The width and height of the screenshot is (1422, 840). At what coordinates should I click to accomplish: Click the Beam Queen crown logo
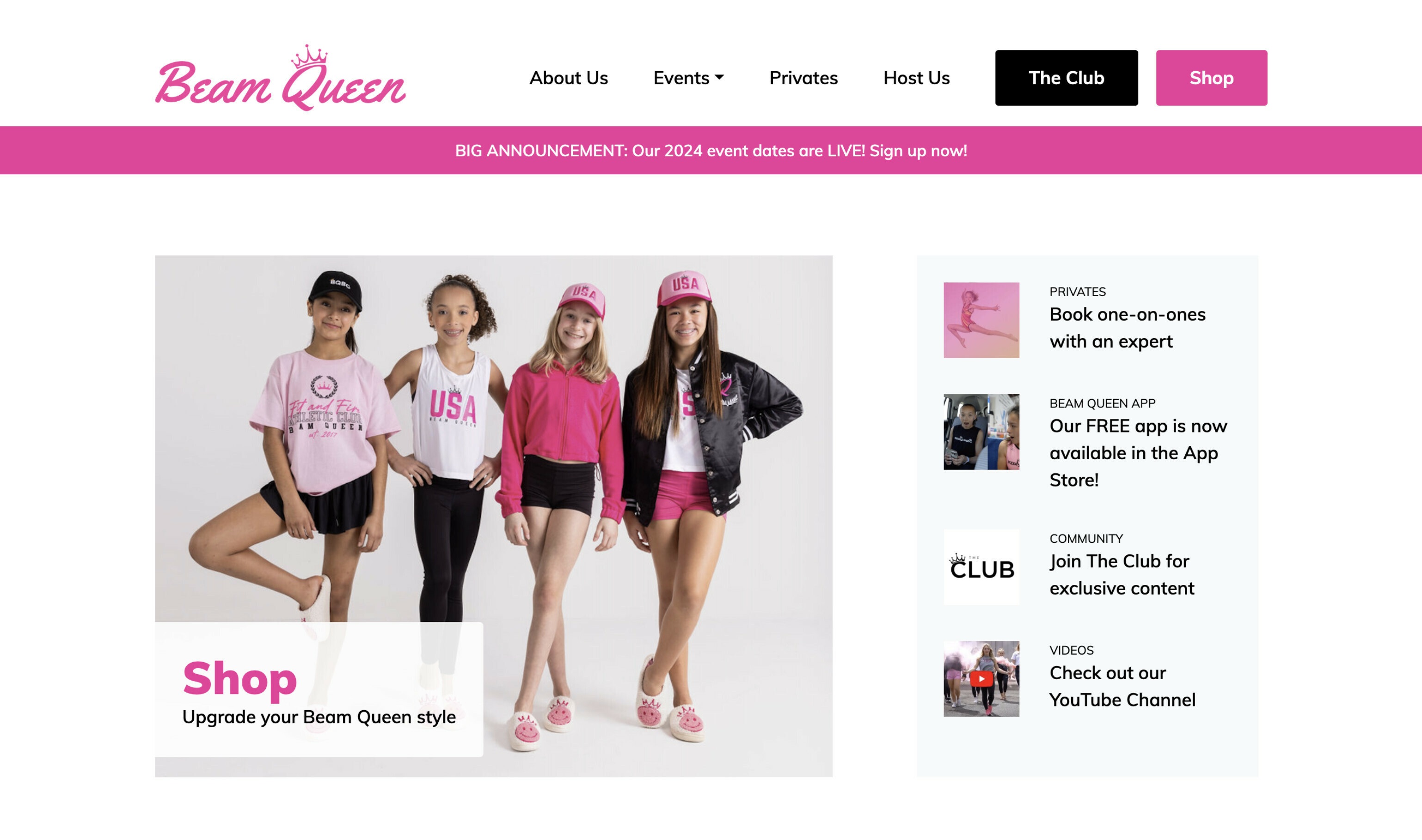coord(280,78)
